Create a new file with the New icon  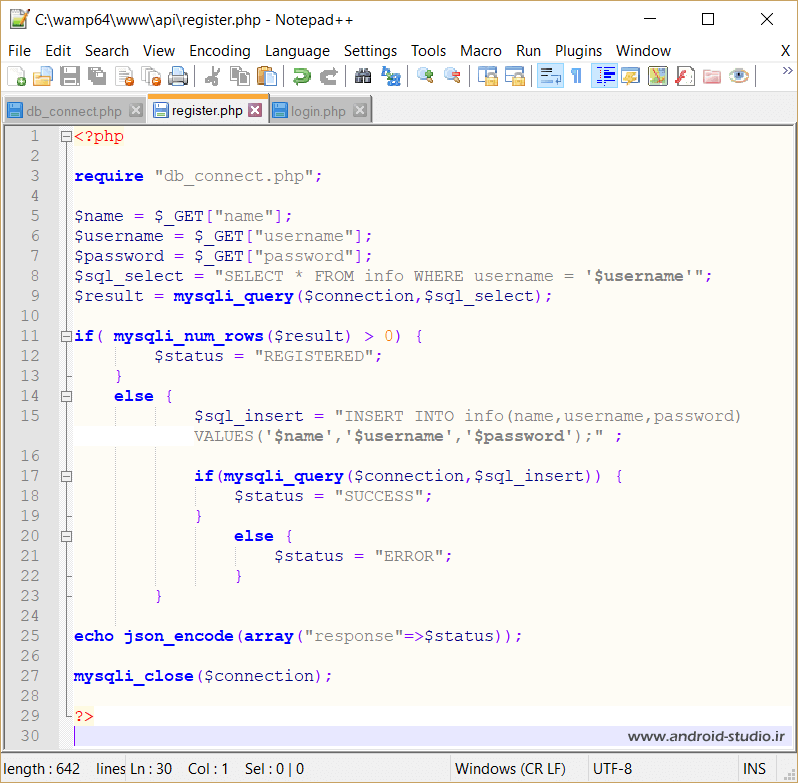coord(16,76)
